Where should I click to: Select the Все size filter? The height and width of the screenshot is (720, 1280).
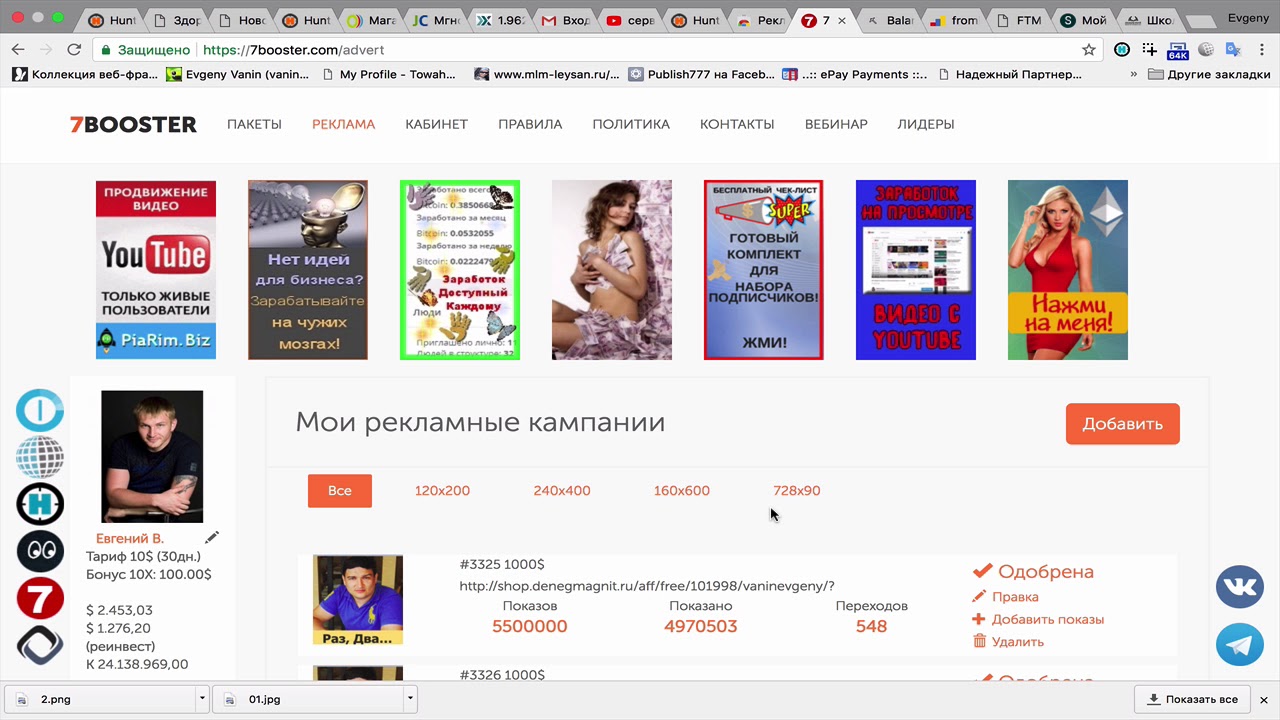pyautogui.click(x=340, y=490)
